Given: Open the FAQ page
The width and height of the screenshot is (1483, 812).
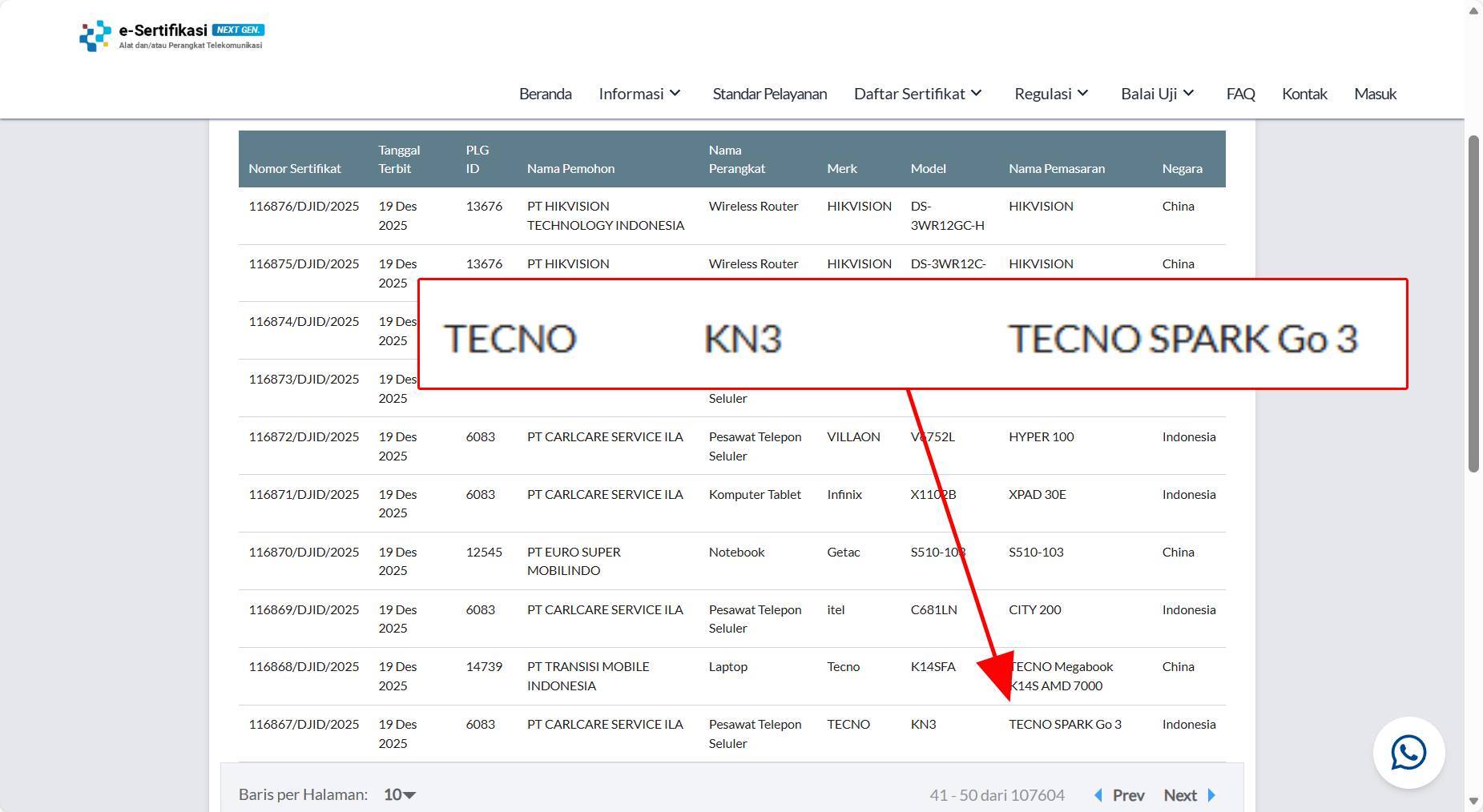Looking at the screenshot, I should pyautogui.click(x=1239, y=93).
